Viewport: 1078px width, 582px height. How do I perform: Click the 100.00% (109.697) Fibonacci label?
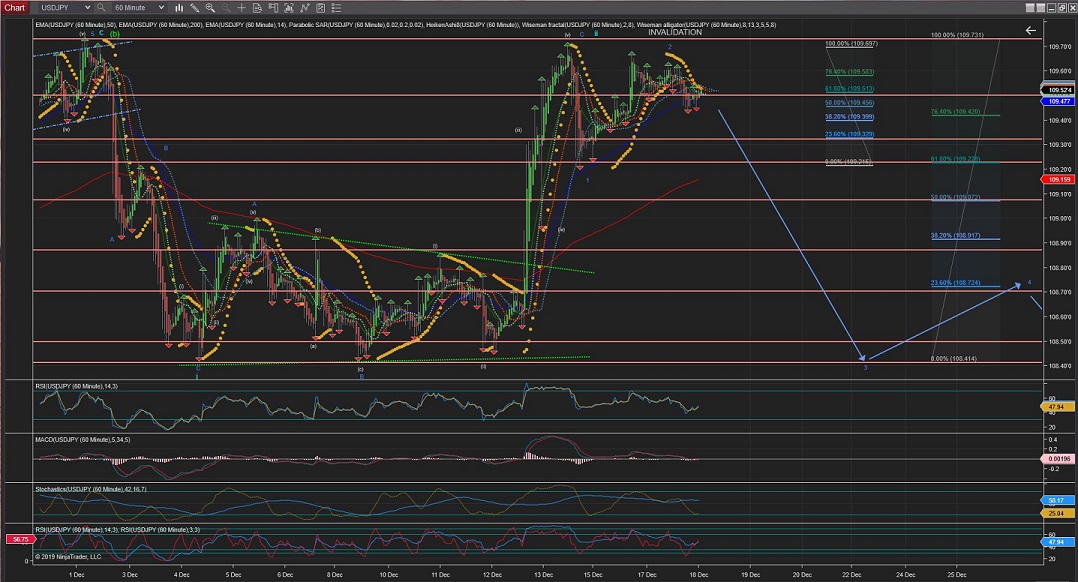pyautogui.click(x=851, y=44)
